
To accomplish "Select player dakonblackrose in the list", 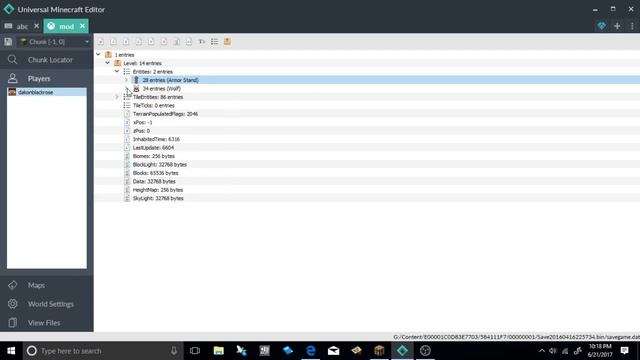I will coord(47,92).
